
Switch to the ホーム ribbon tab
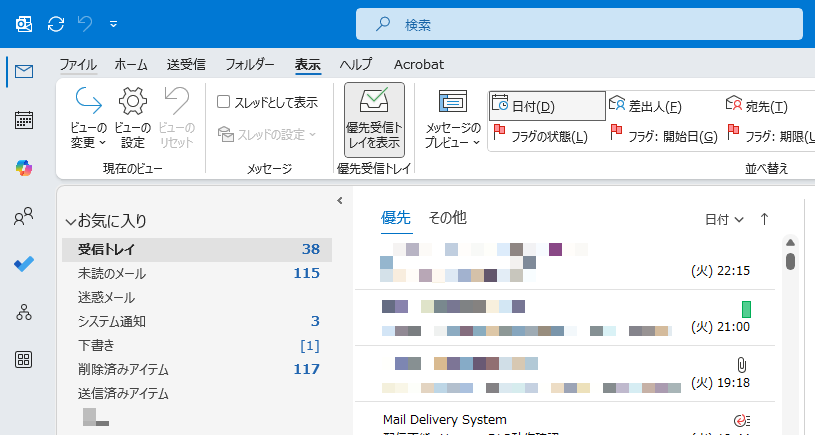(131, 64)
